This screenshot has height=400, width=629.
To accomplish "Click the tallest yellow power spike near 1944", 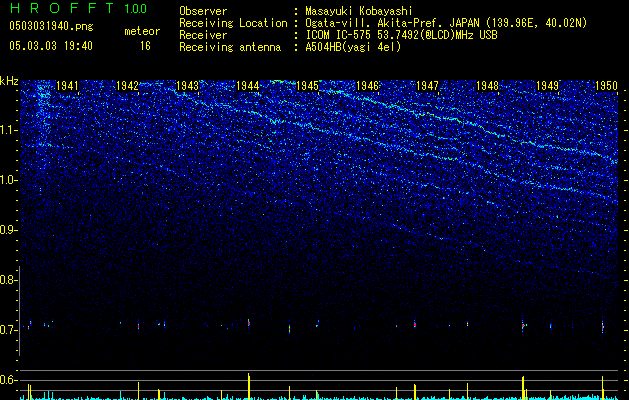I will click(x=249, y=386).
